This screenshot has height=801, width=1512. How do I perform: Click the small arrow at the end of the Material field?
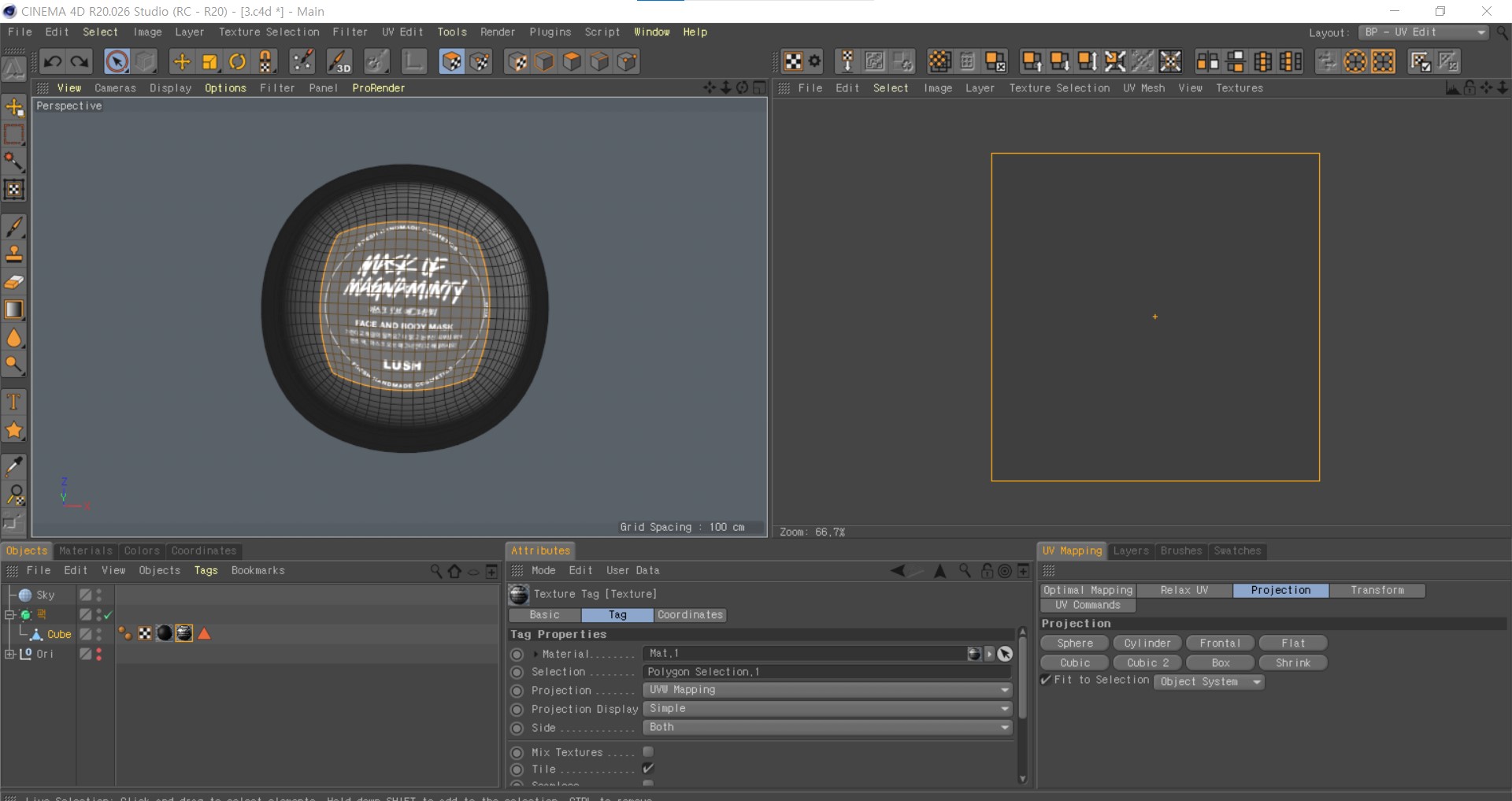point(990,654)
